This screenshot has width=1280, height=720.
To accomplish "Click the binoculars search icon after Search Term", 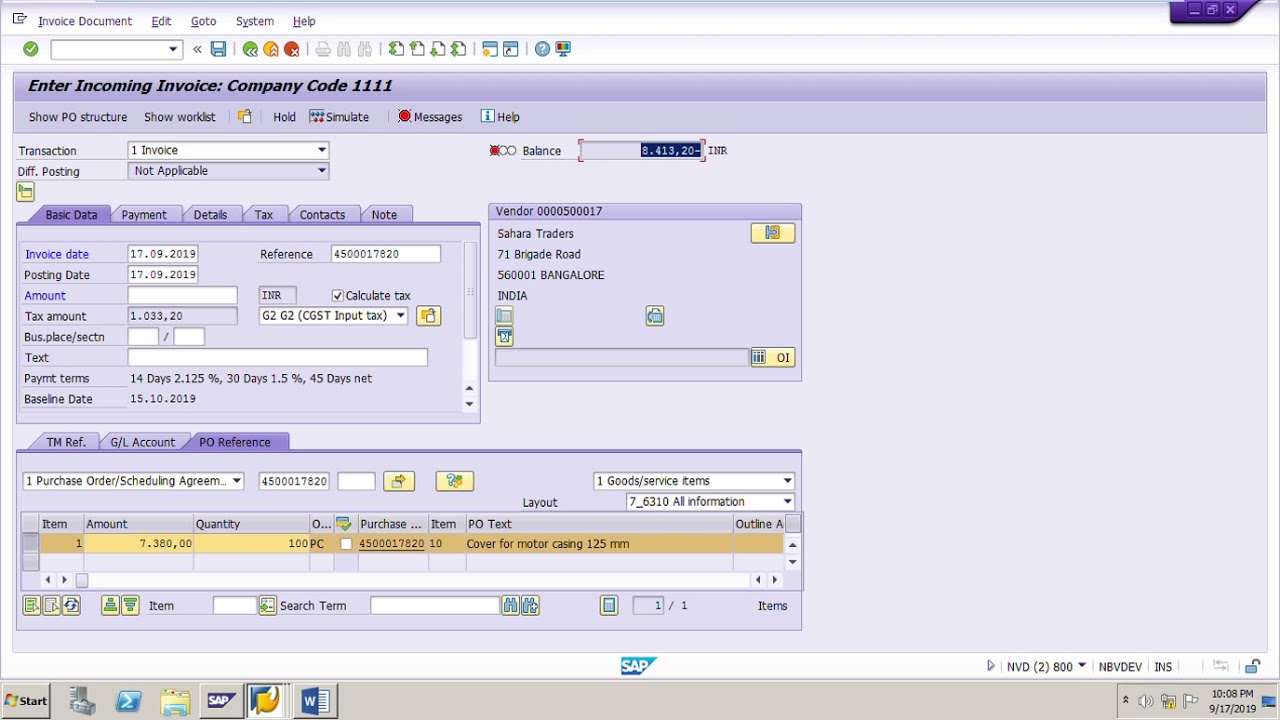I will [511, 605].
